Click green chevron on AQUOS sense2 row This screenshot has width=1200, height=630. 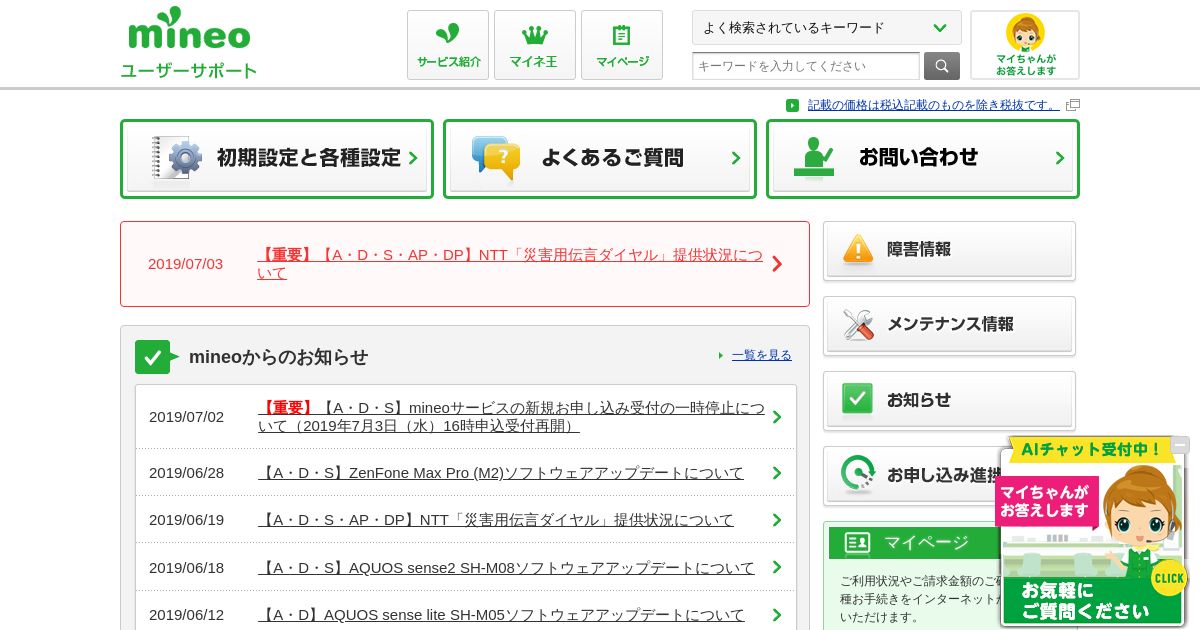(777, 567)
